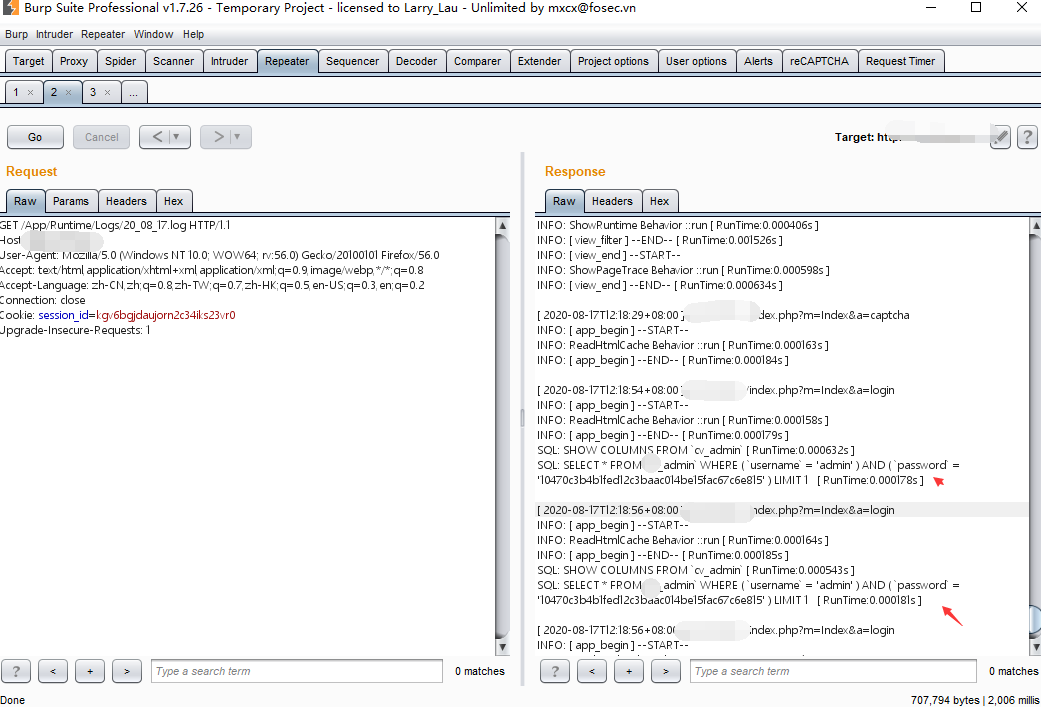The height and width of the screenshot is (707, 1041).
Task: Open the Intruder menu
Action: (54, 35)
